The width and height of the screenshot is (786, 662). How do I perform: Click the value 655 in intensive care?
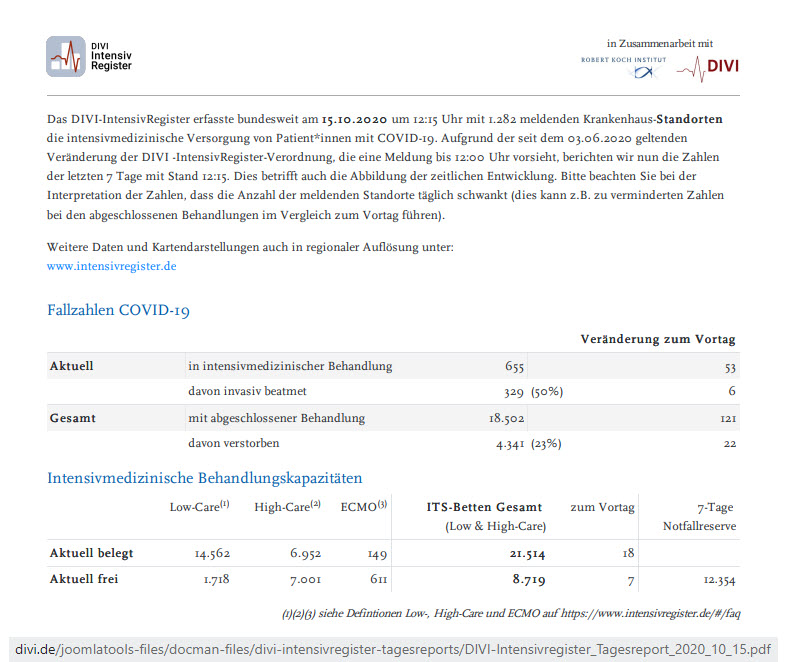pos(514,367)
